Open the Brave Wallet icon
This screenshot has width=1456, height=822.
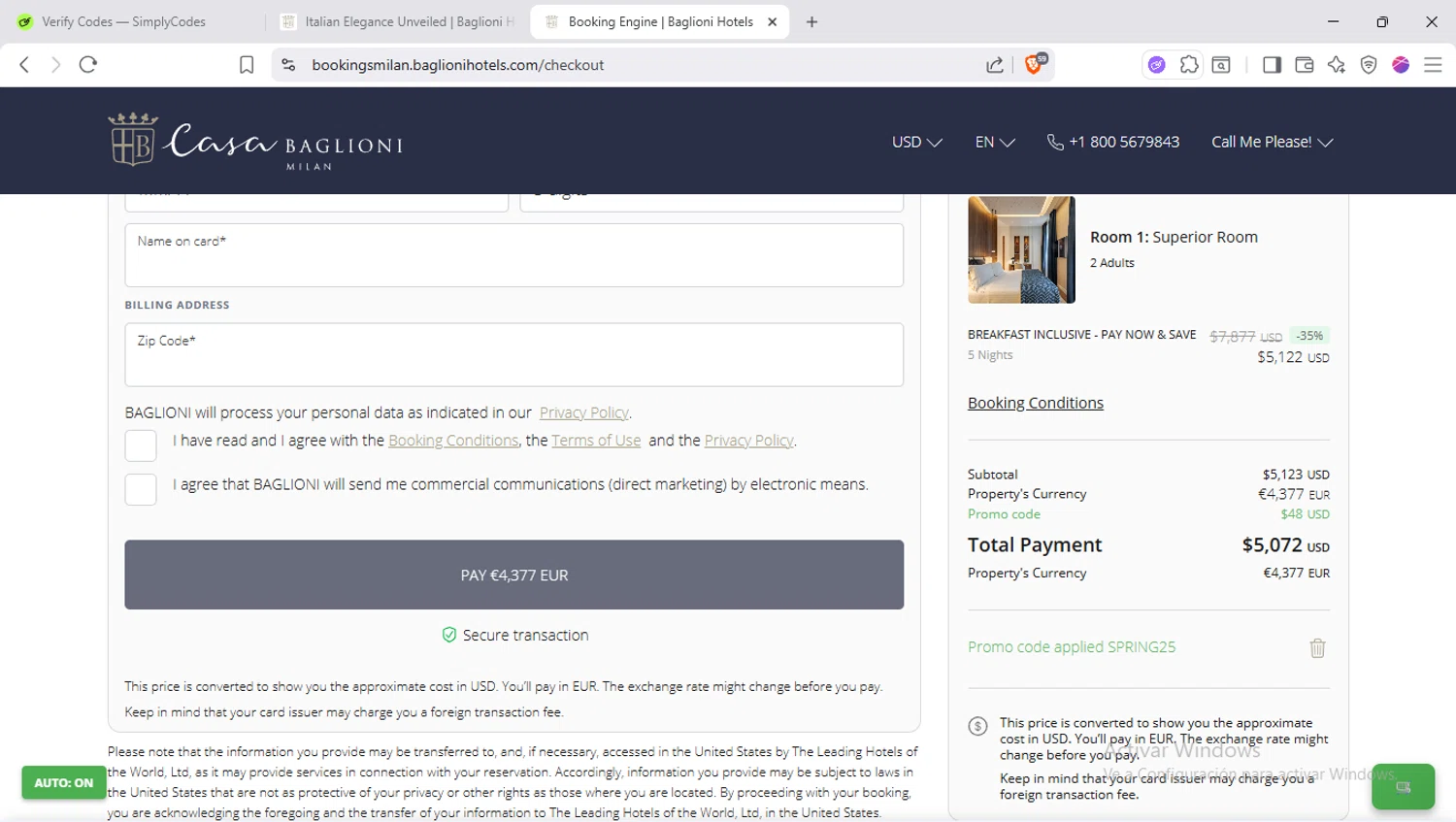(1305, 65)
